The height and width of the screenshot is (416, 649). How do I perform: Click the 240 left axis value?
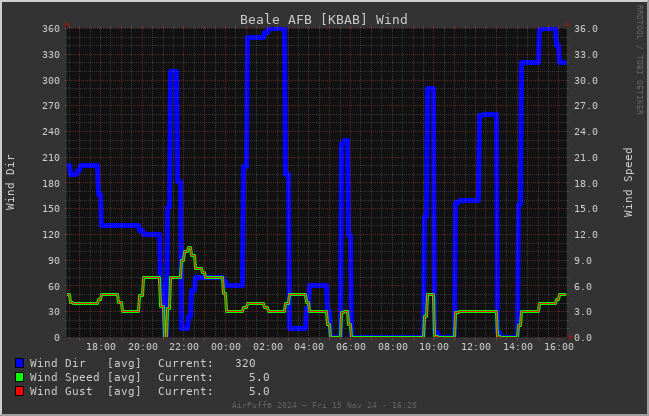(x=51, y=132)
